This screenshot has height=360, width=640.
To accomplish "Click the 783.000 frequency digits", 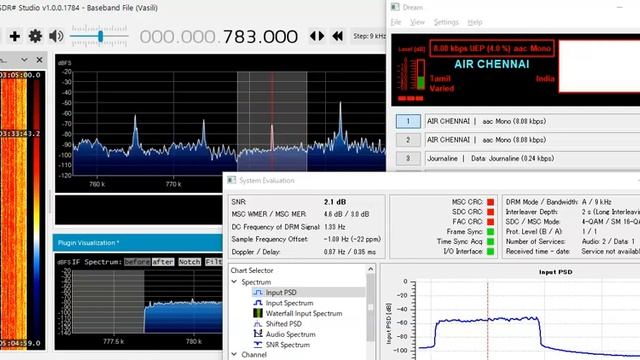I will point(260,37).
